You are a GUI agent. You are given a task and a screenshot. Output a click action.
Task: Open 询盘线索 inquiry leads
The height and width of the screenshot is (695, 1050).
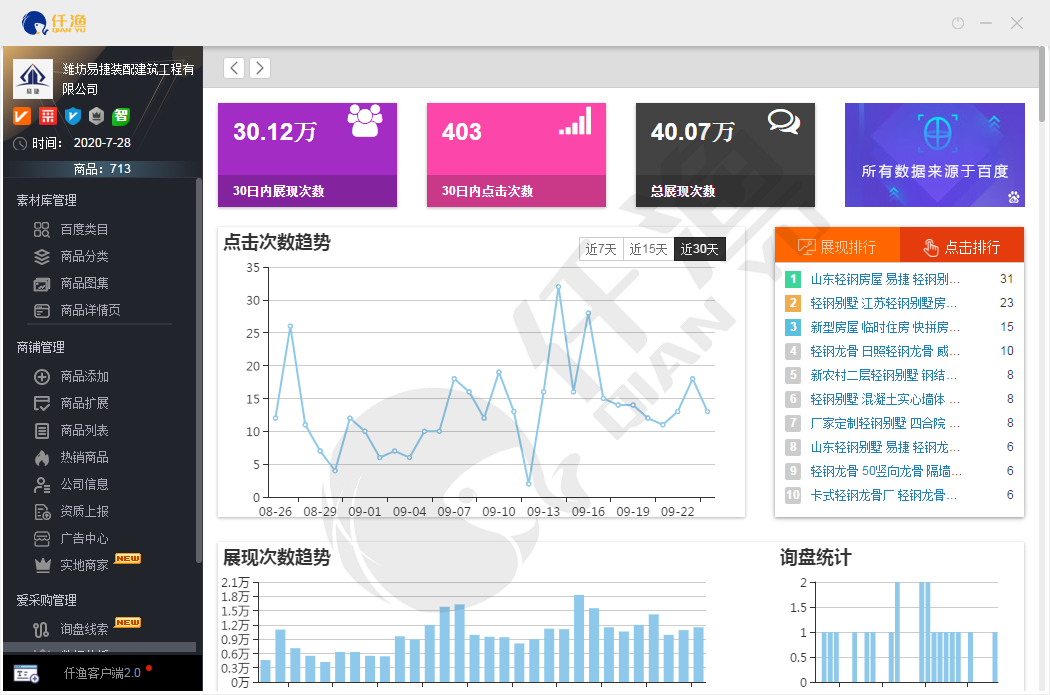84,629
